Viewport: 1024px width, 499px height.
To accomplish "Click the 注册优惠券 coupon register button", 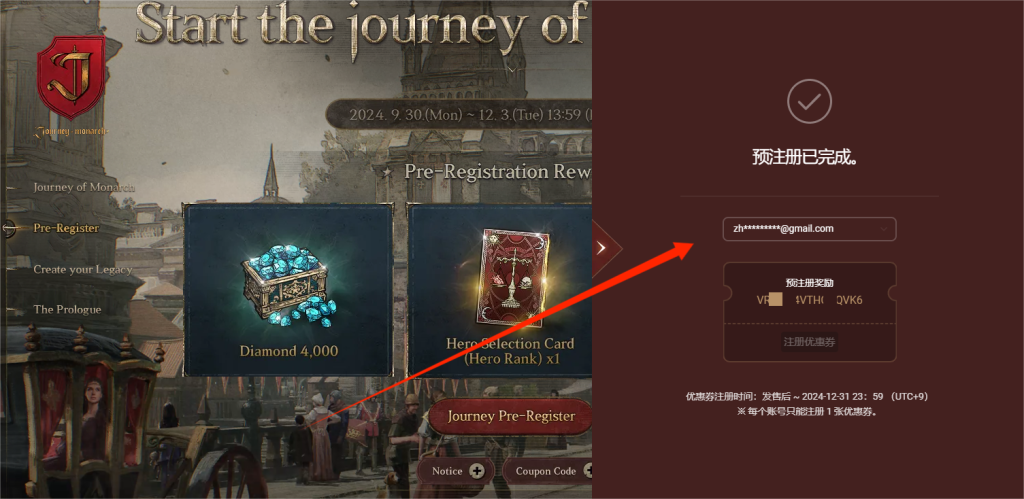I will (809, 342).
